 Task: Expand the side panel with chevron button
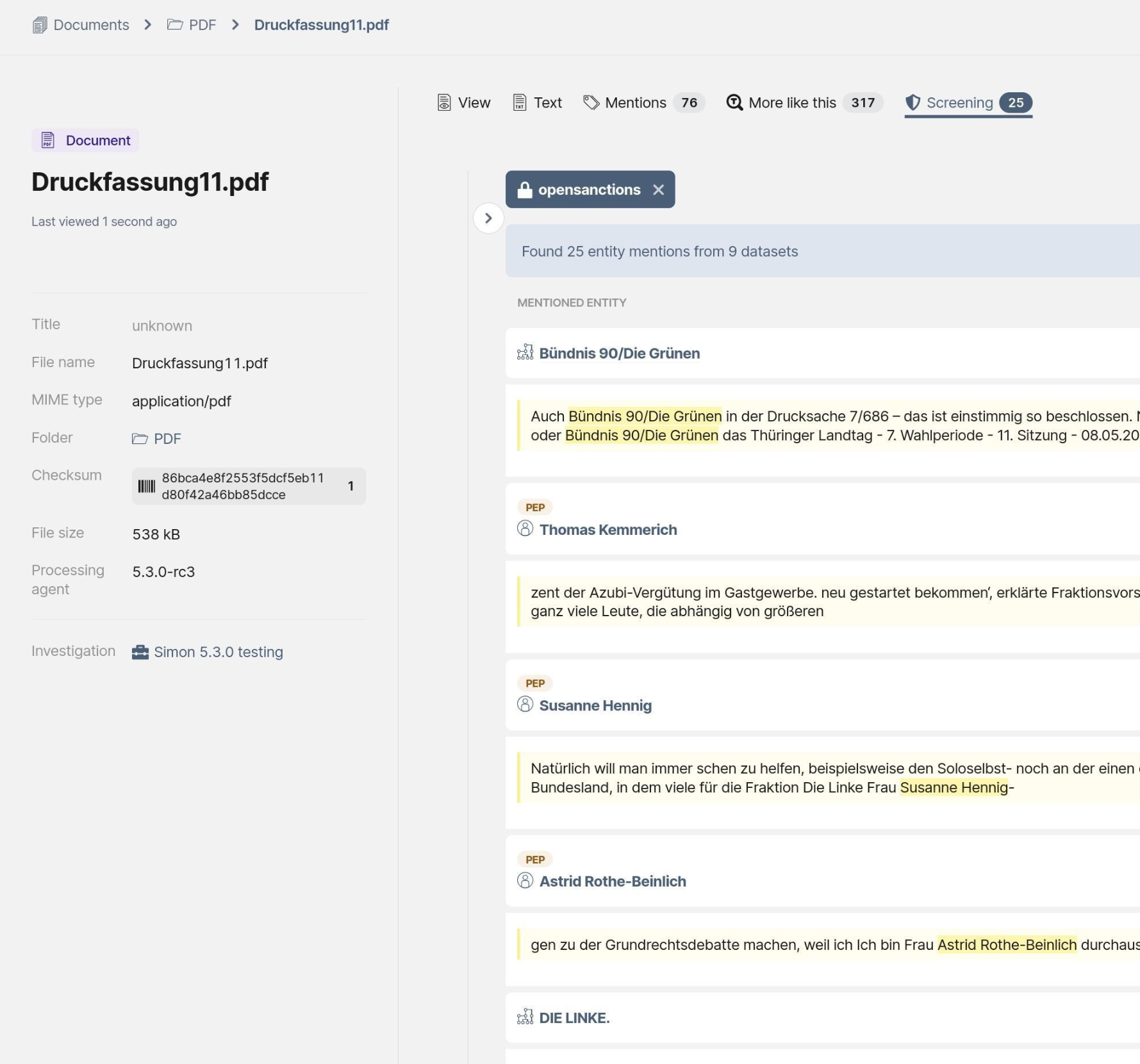coord(488,218)
